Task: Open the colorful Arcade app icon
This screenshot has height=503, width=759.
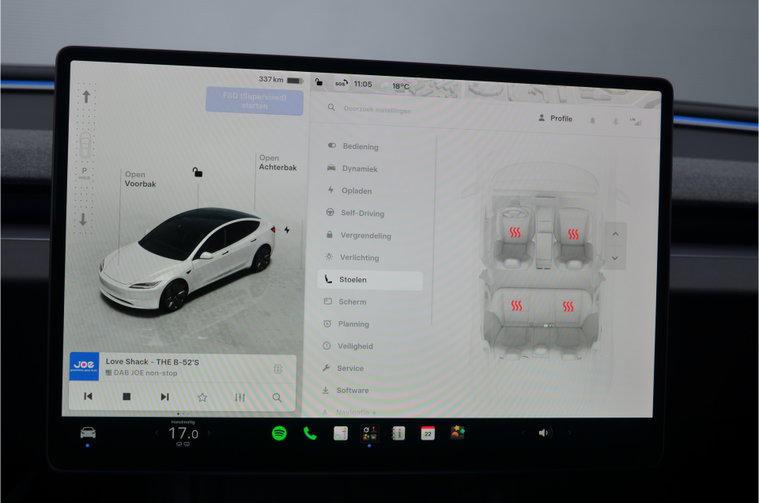Action: 457,432
